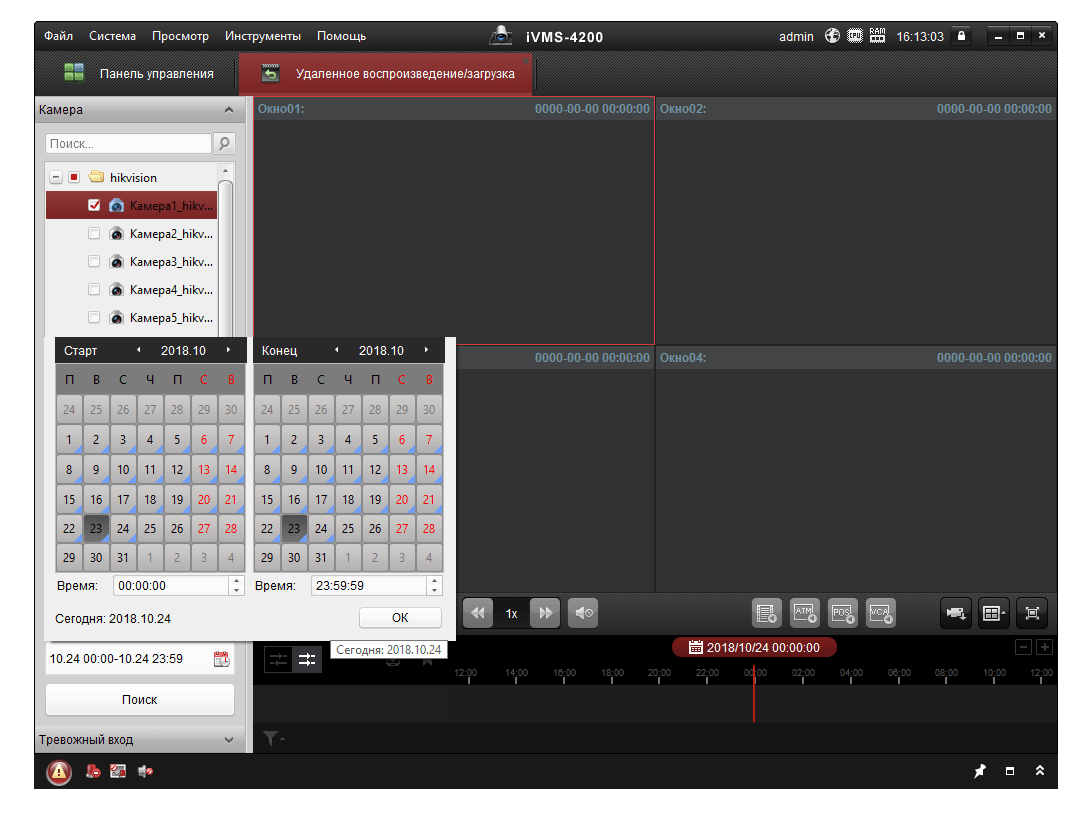This screenshot has height=818, width=1083.
Task: Select the asynchronous playback sliders icon
Action: [307, 660]
